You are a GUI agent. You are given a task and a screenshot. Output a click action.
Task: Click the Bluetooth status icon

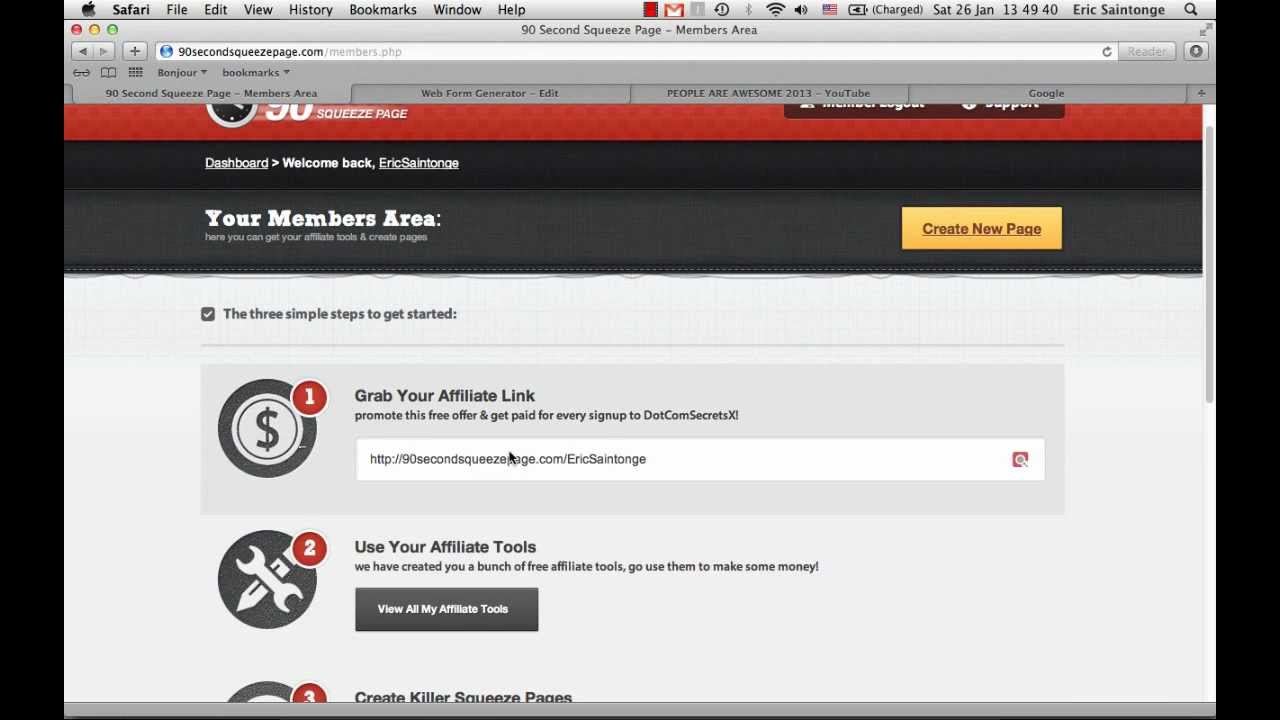coord(748,9)
